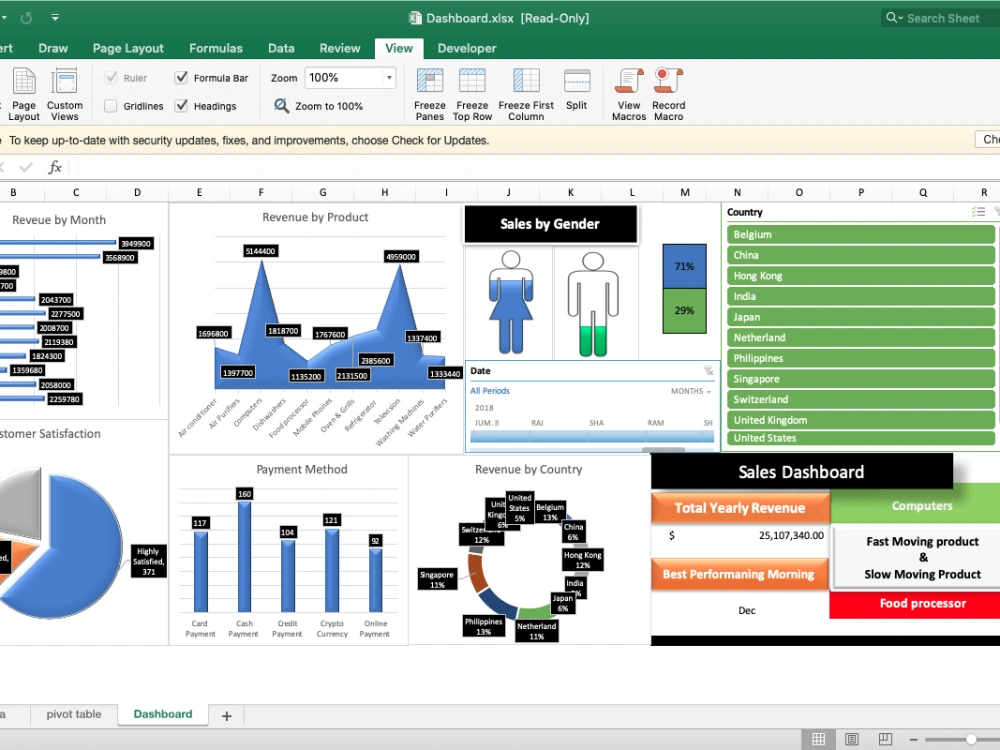This screenshot has height=750, width=1000.
Task: Select Japan in the Country slicer
Action: (x=860, y=316)
